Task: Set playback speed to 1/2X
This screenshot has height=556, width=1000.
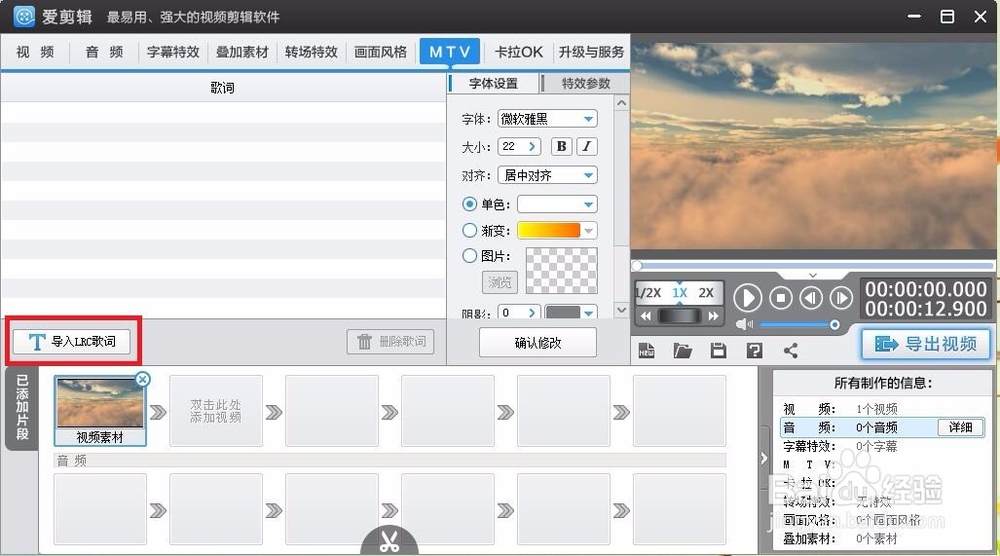Action: coord(648,293)
